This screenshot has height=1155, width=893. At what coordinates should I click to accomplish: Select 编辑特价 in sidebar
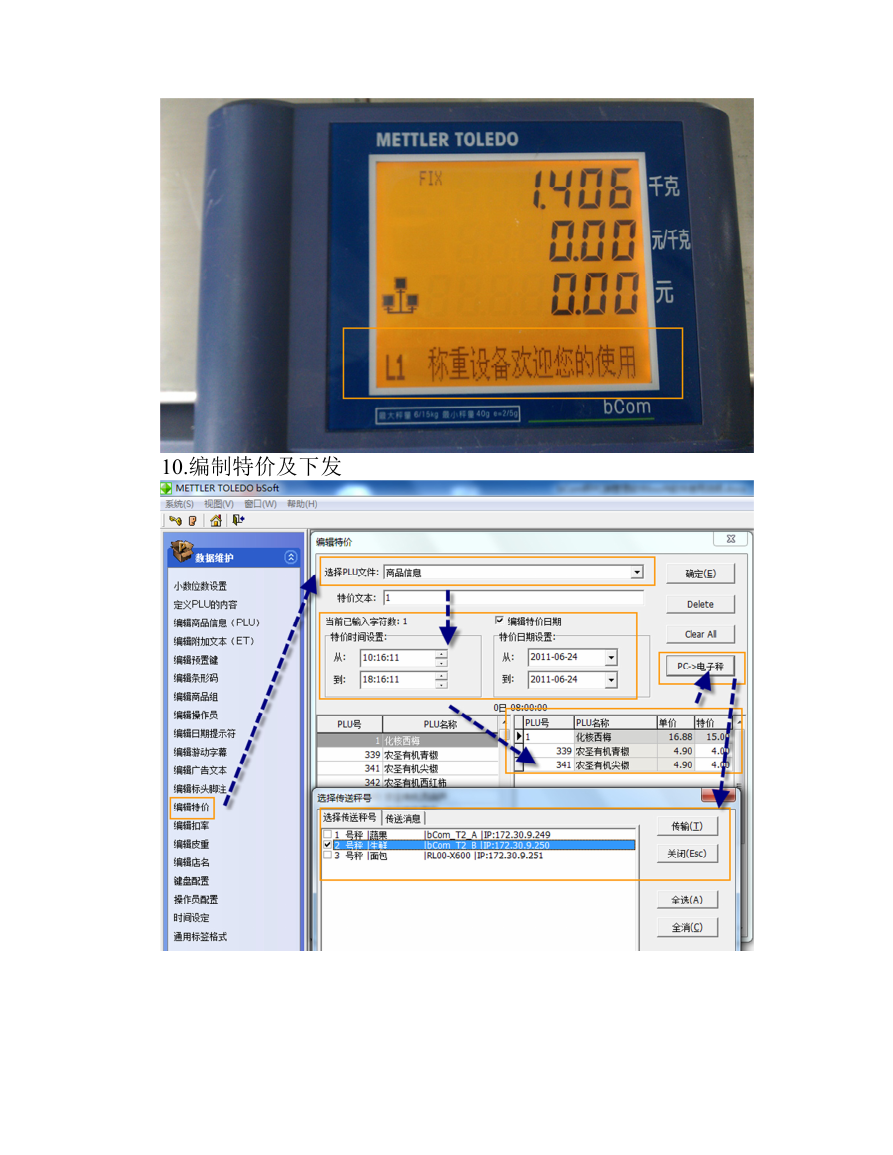tap(192, 807)
